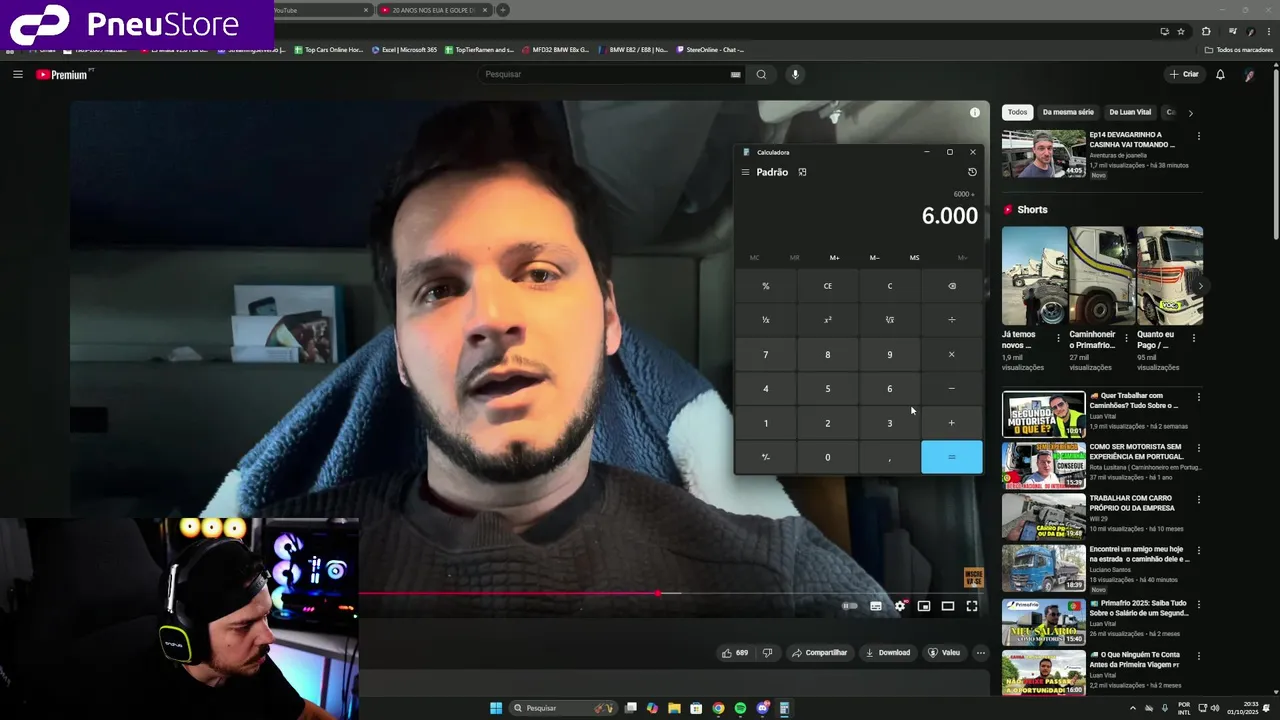Open Windows Start menu
Viewport: 1280px width, 720px height.
[x=496, y=708]
